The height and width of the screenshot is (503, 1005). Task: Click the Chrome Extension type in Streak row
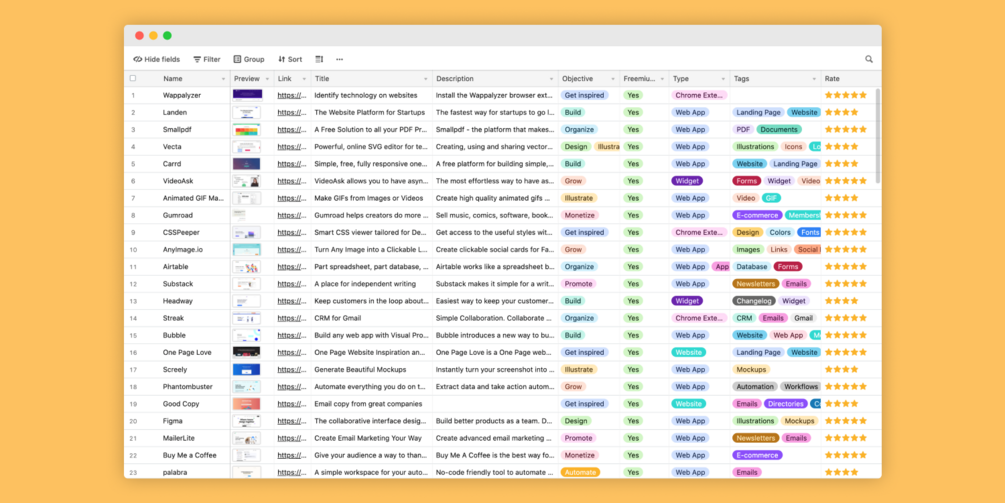coord(699,318)
